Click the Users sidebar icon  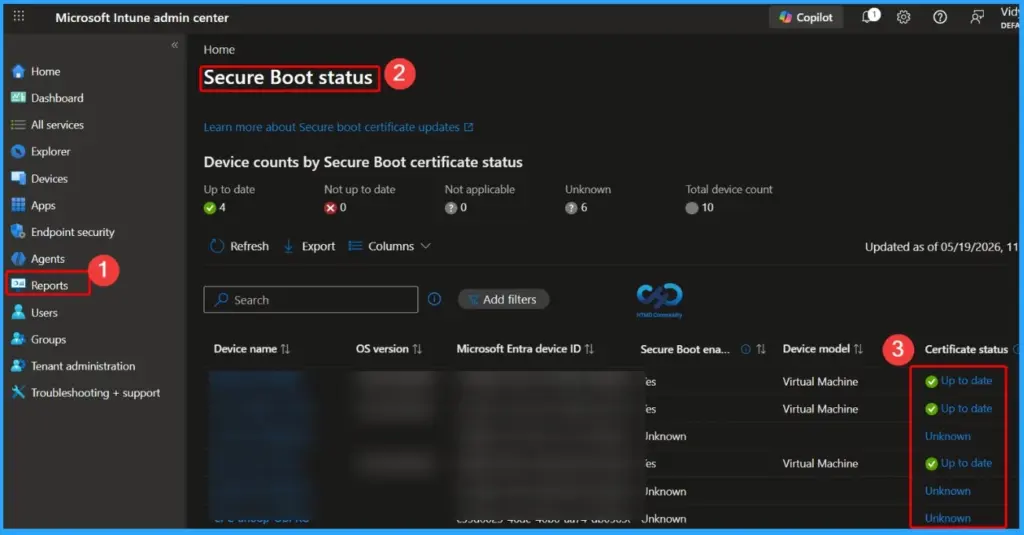coord(18,312)
